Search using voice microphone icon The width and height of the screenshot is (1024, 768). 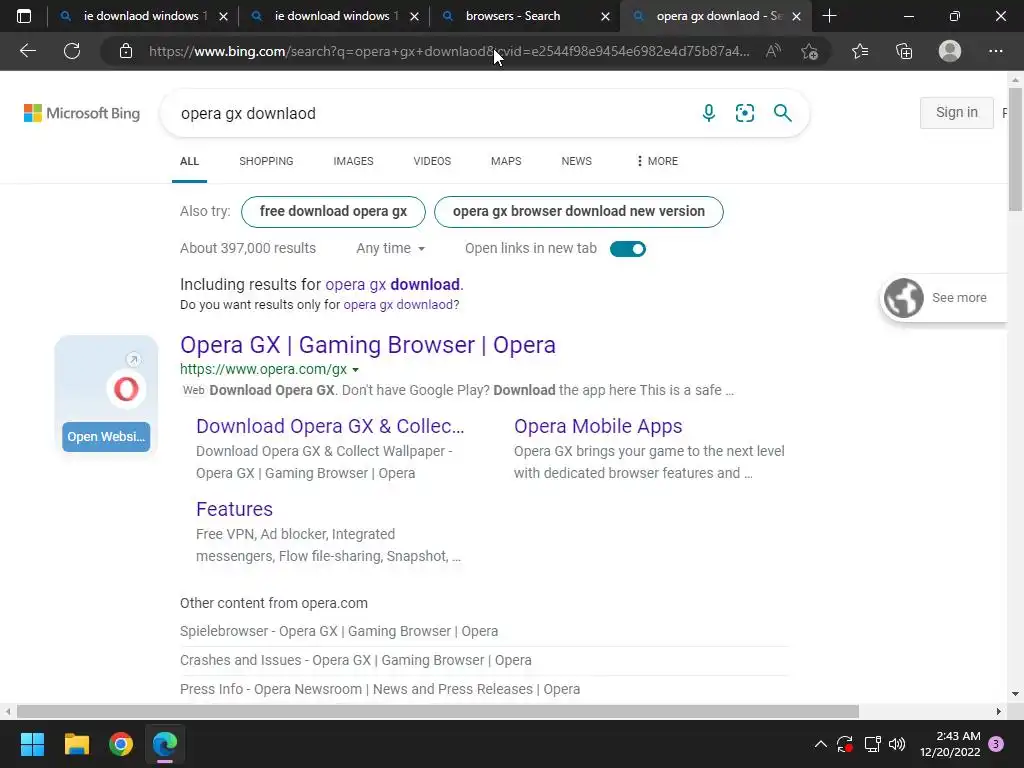[709, 113]
